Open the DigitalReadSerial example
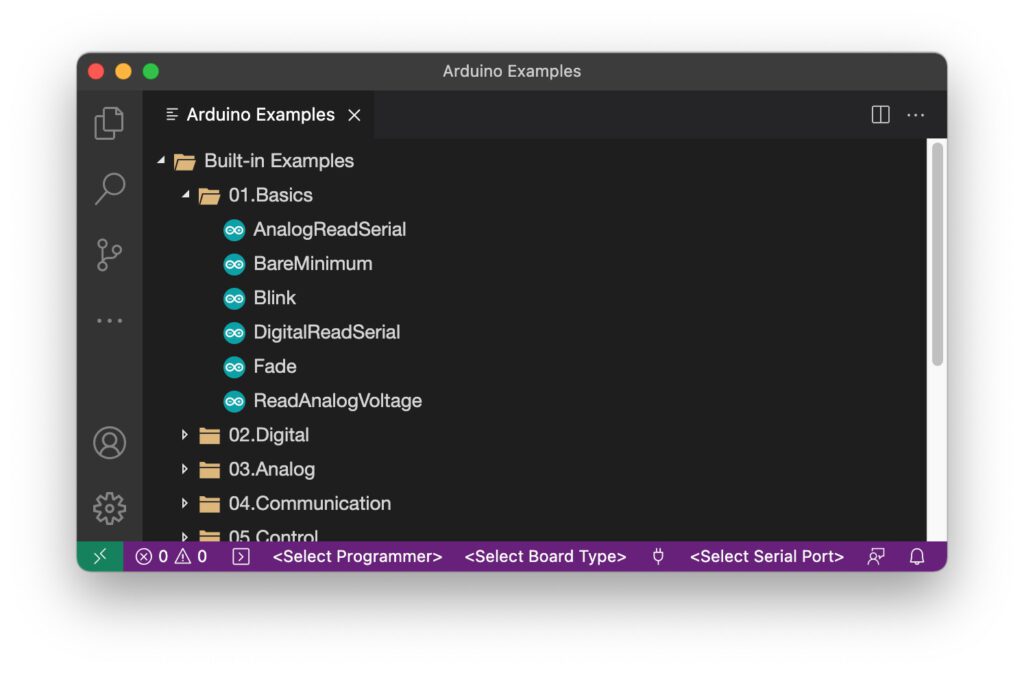The width and height of the screenshot is (1024, 673). (x=327, y=332)
